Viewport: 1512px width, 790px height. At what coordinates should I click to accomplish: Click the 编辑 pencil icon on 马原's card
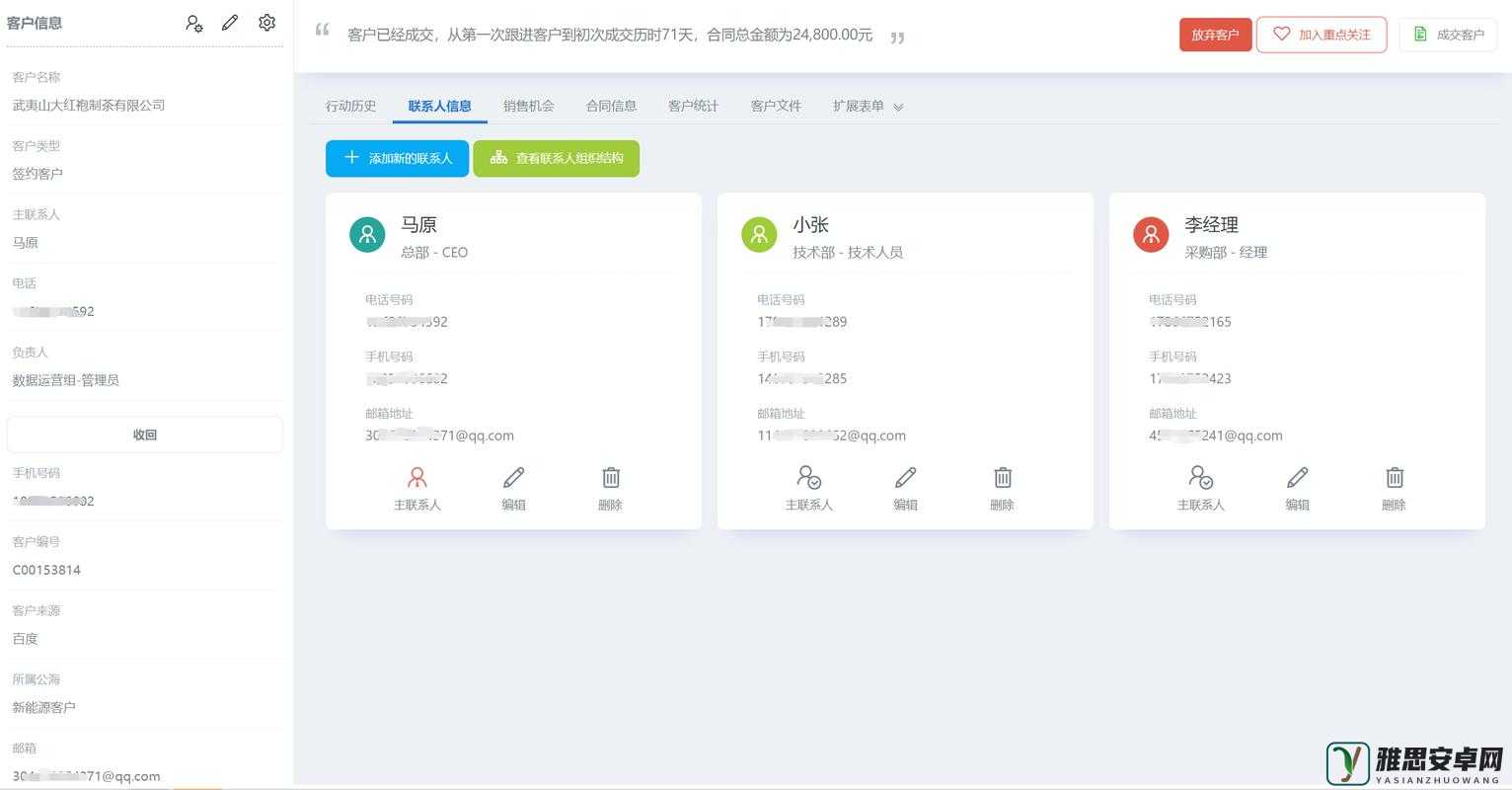513,478
